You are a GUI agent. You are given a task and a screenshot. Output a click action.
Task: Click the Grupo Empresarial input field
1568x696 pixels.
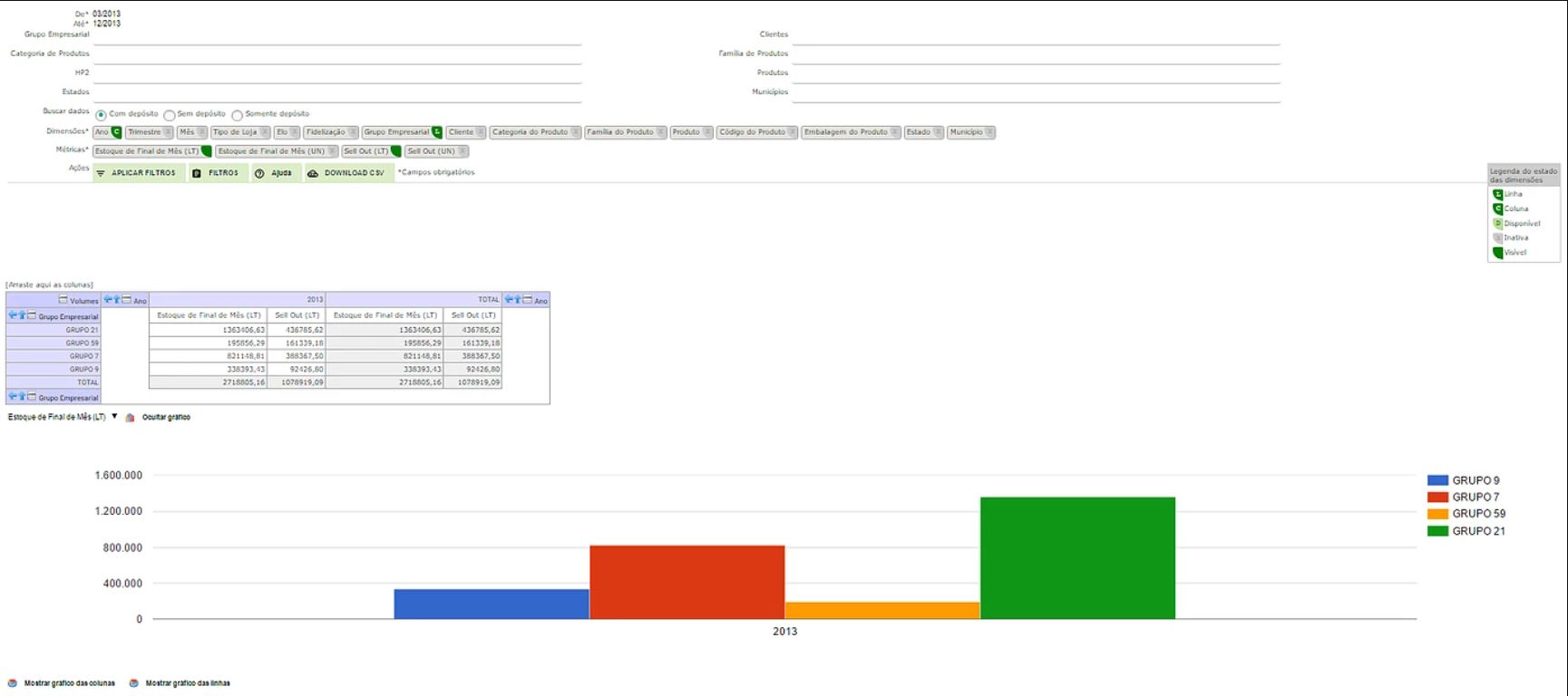[x=337, y=35]
